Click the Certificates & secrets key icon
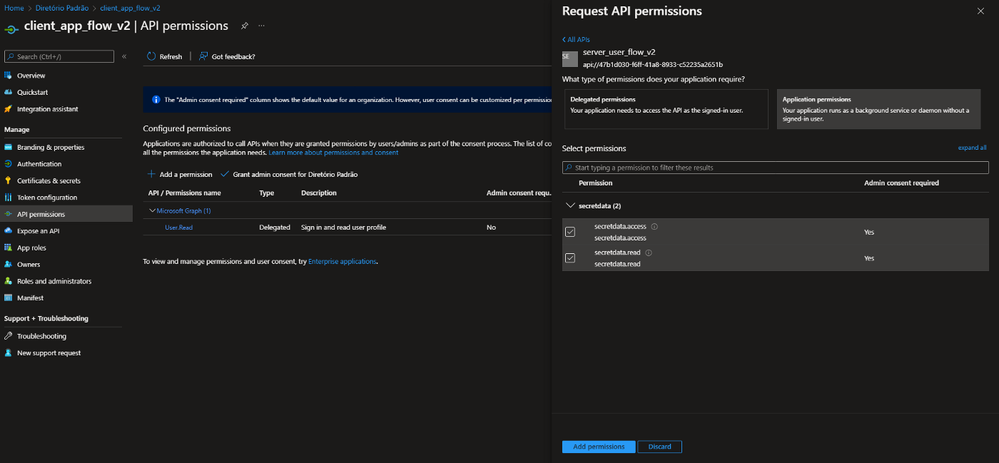Image resolution: width=999 pixels, height=463 pixels. tap(8, 181)
